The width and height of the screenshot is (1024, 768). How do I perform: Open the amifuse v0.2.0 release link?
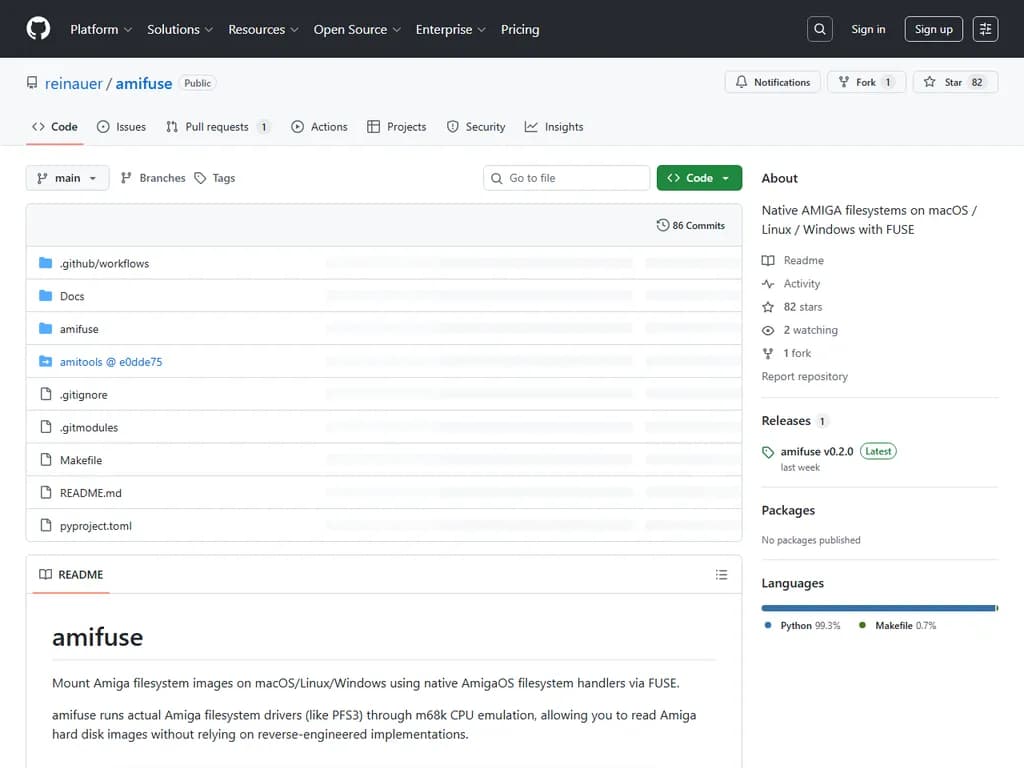coord(817,451)
